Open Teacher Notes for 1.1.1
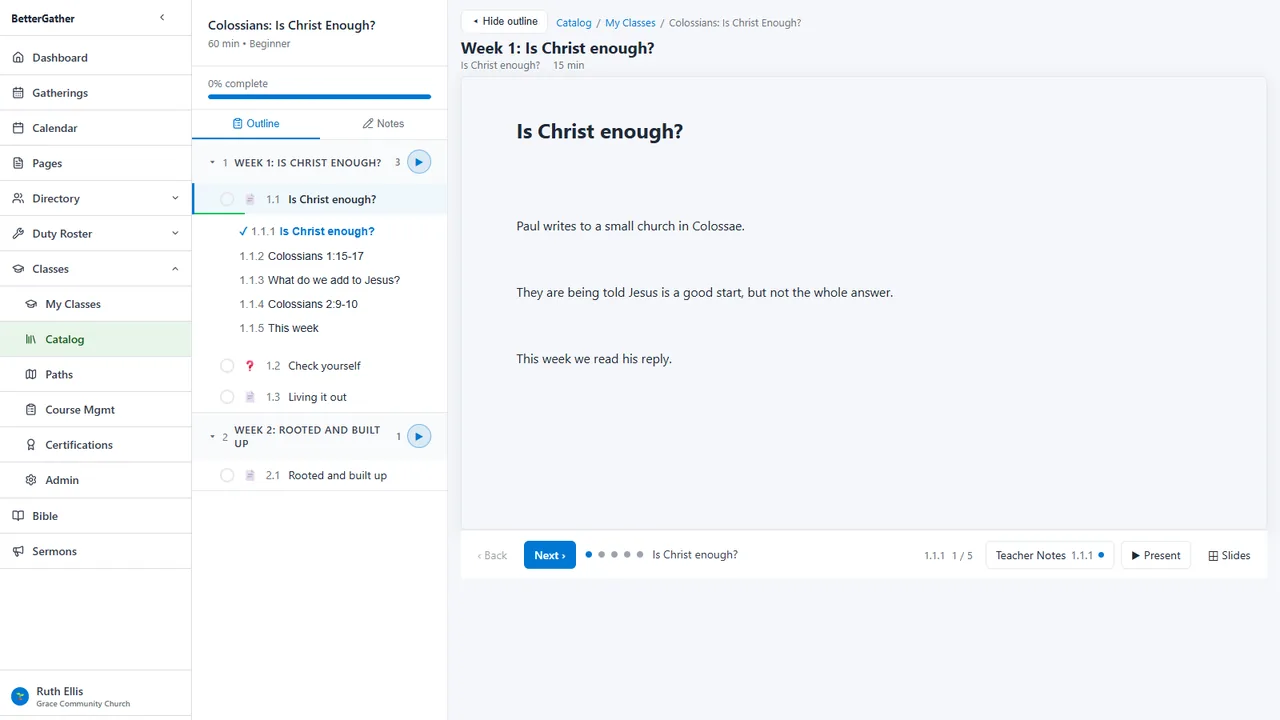 1050,555
